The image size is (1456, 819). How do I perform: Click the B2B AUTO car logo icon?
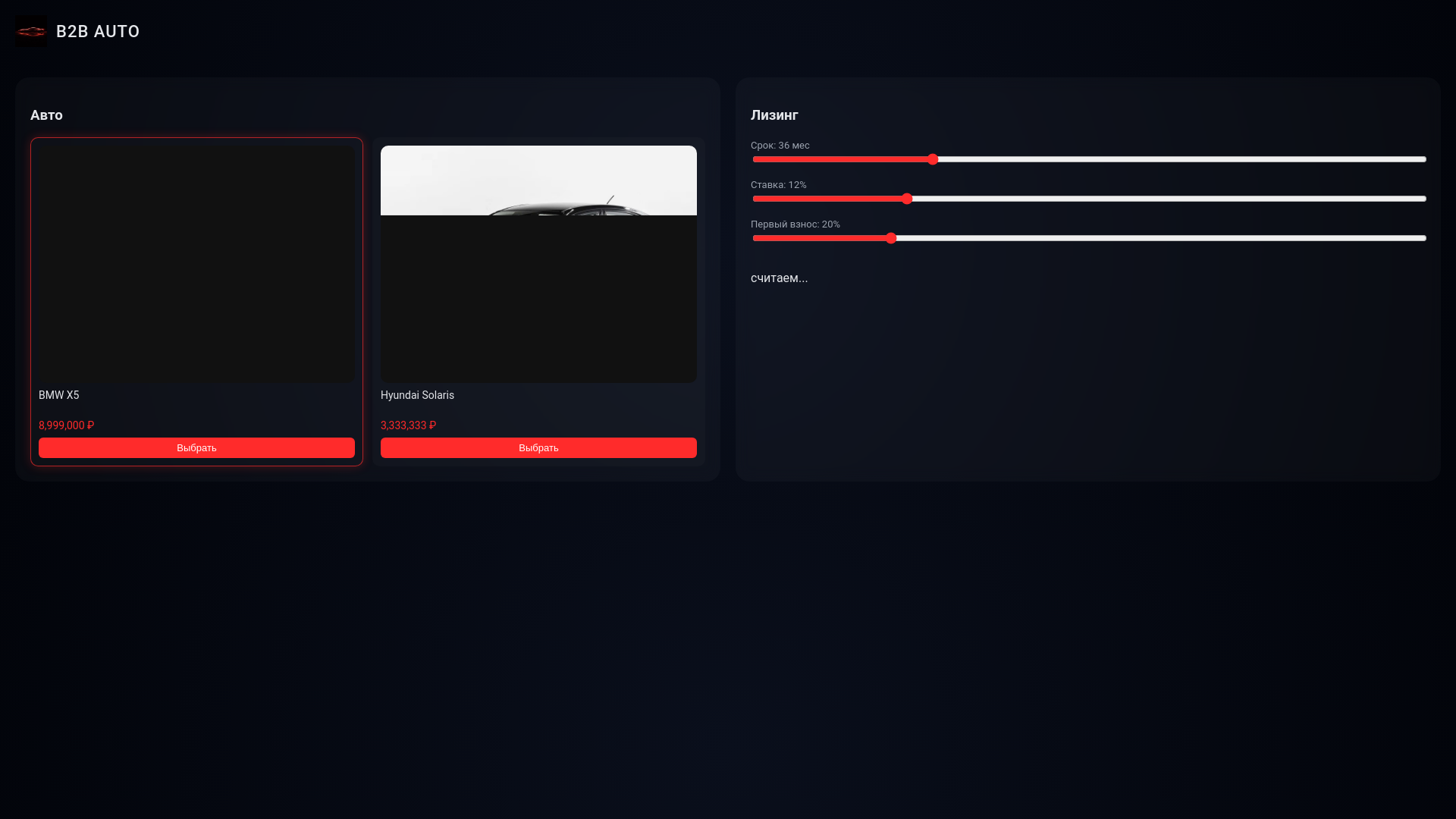pos(31,31)
